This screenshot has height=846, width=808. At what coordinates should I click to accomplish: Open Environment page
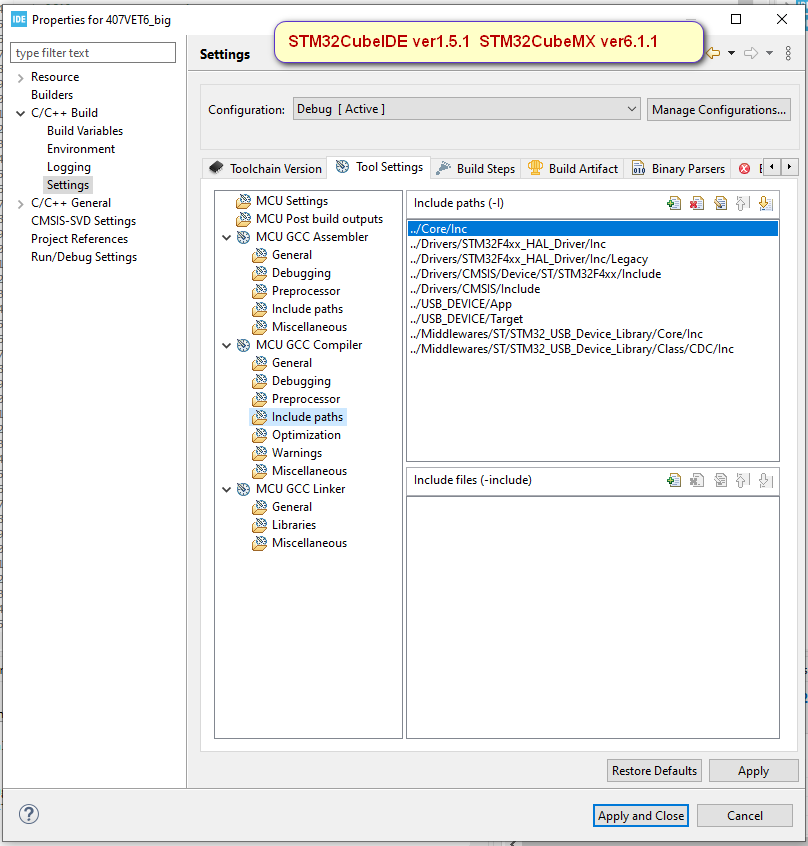click(x=81, y=149)
